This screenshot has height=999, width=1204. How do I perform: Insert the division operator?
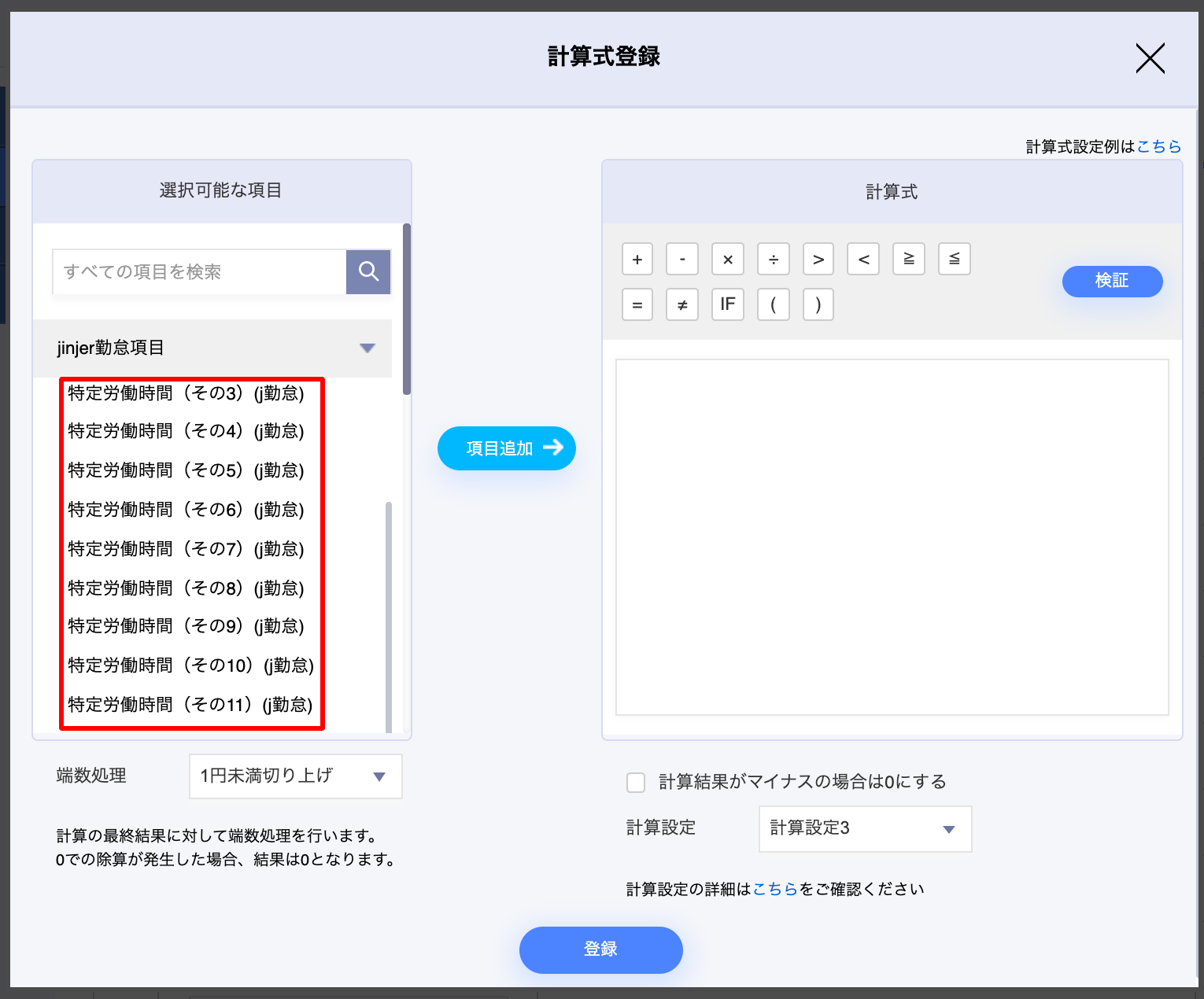774,259
